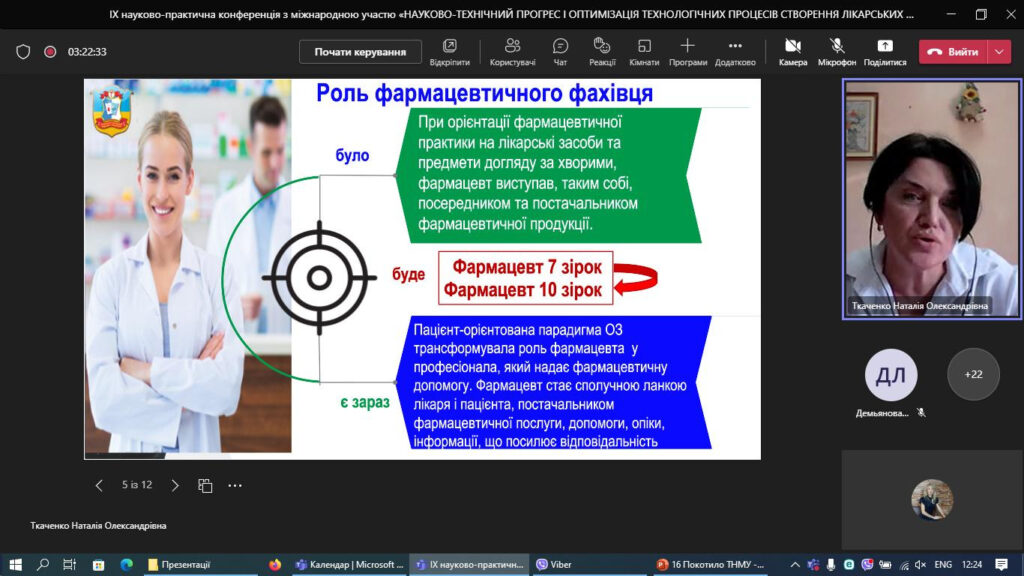Show the +22 additional participants

[973, 374]
